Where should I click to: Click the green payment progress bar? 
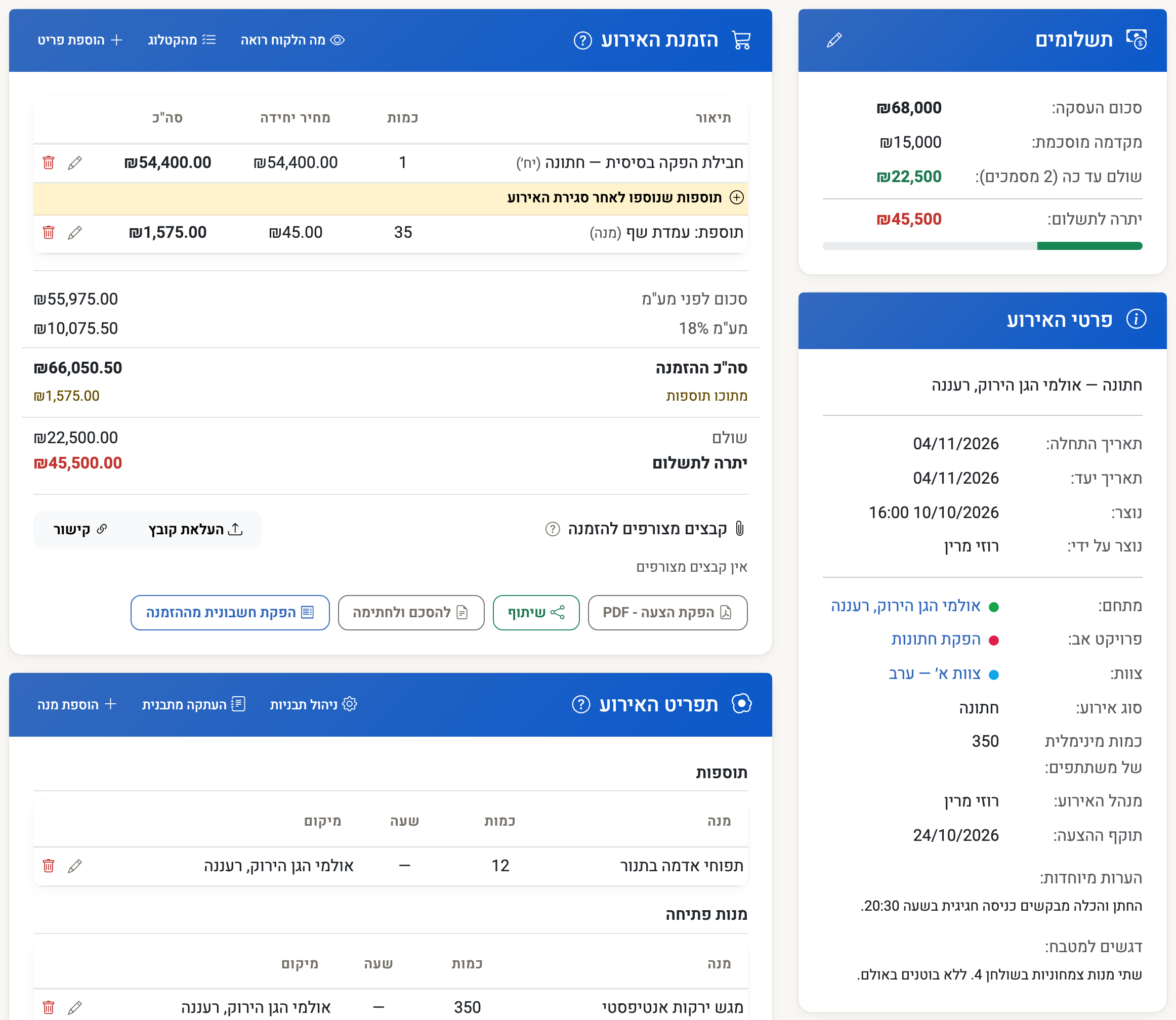click(1089, 246)
